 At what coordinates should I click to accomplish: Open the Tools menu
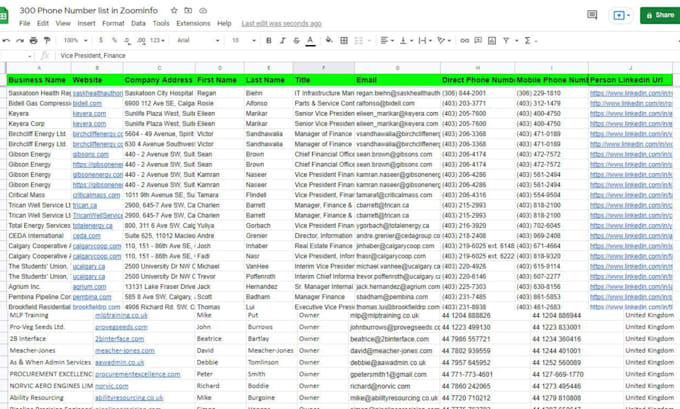tap(161, 23)
